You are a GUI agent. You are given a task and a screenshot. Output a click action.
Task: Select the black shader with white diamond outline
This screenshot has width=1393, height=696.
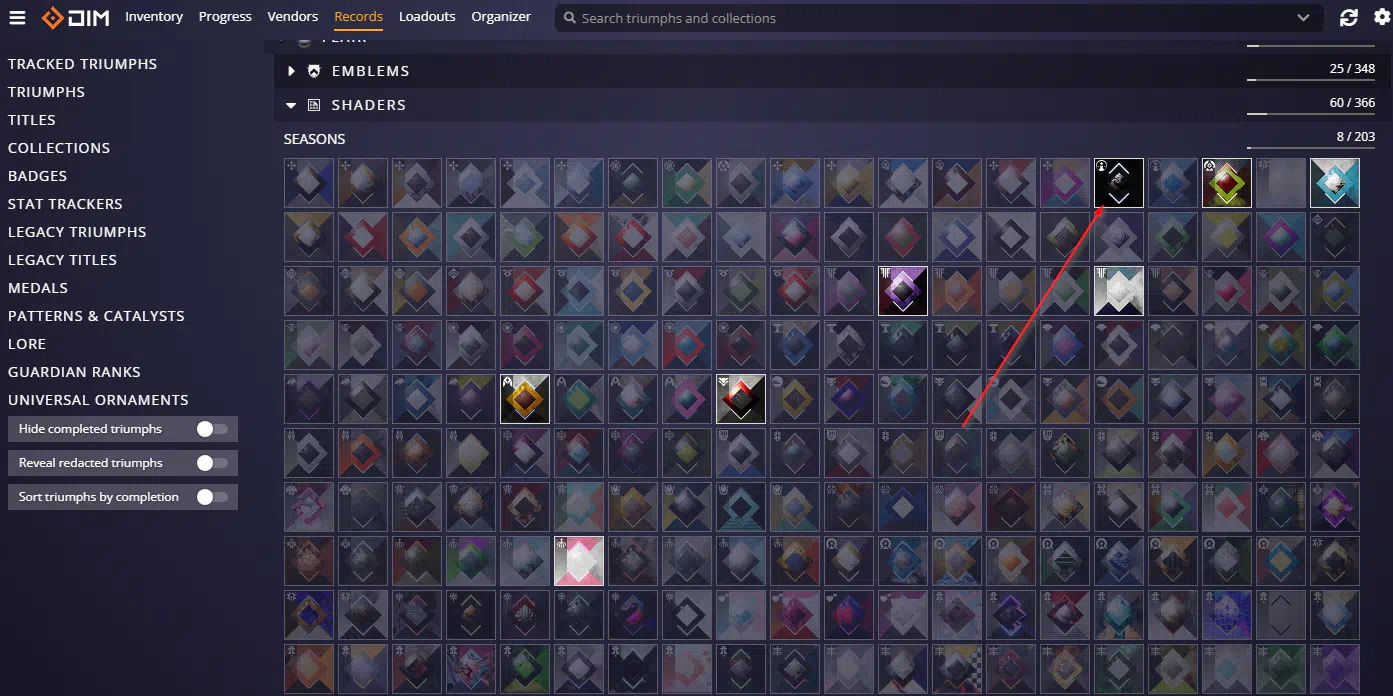pyautogui.click(x=1119, y=183)
